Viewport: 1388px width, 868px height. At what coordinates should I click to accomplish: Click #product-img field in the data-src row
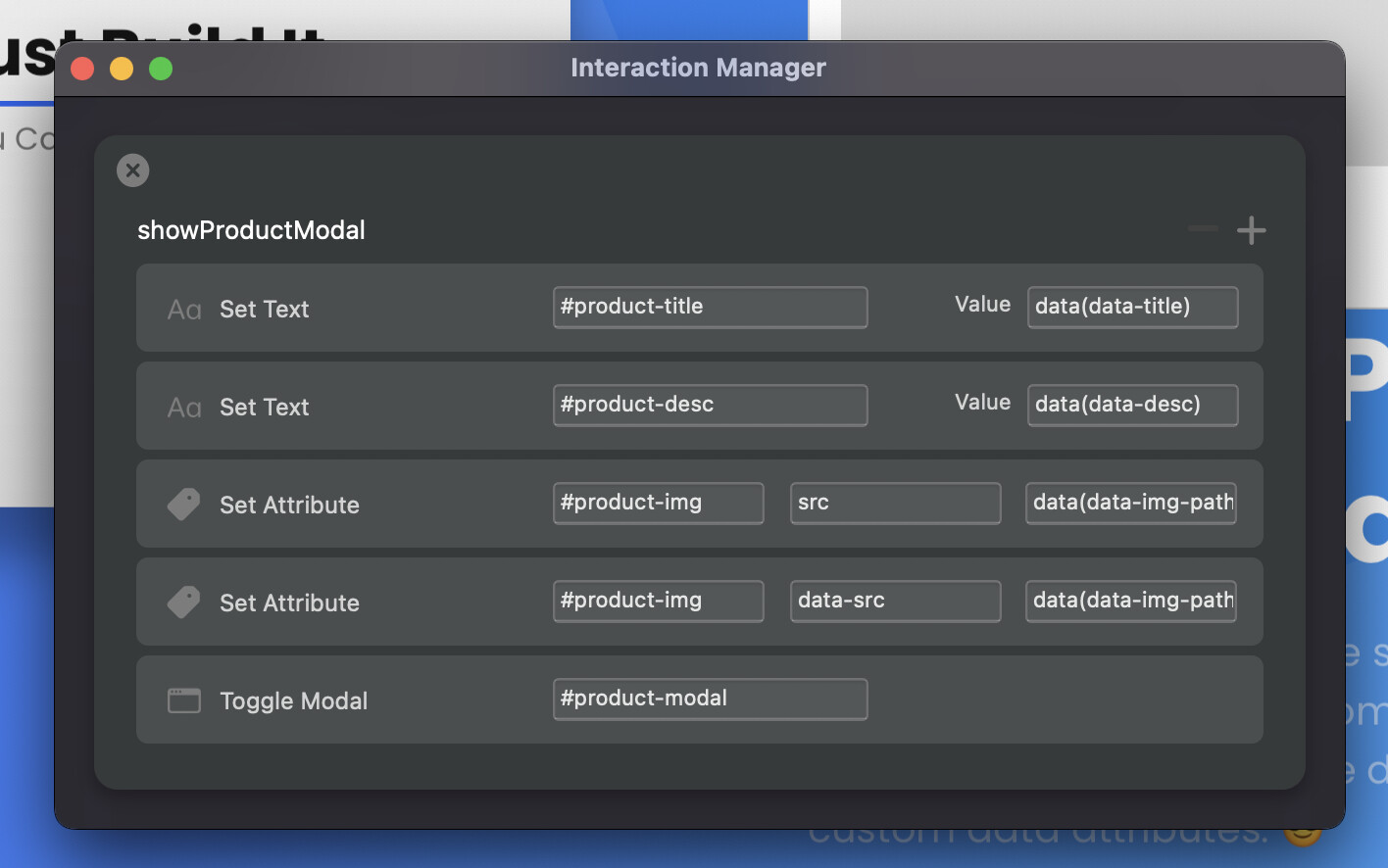(658, 601)
